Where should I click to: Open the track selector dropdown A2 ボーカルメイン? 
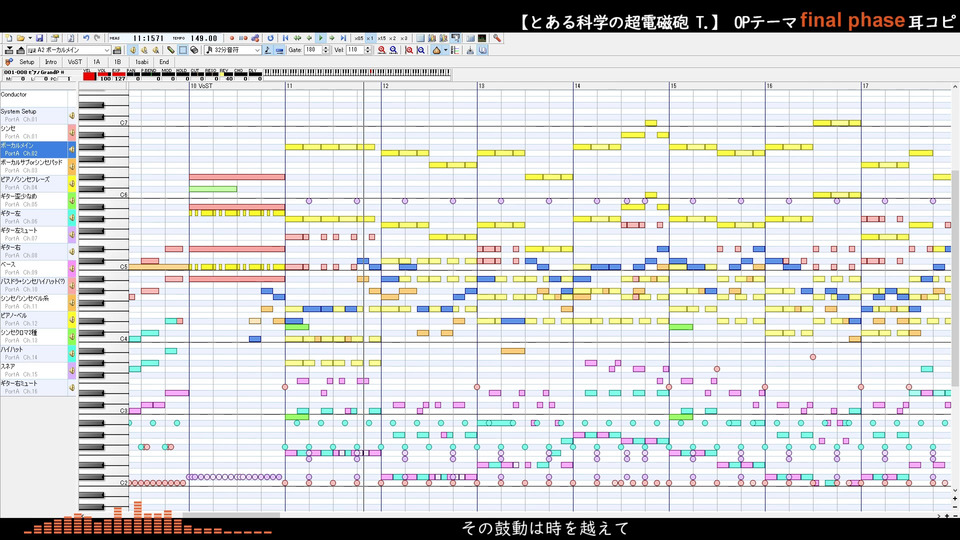pos(69,50)
